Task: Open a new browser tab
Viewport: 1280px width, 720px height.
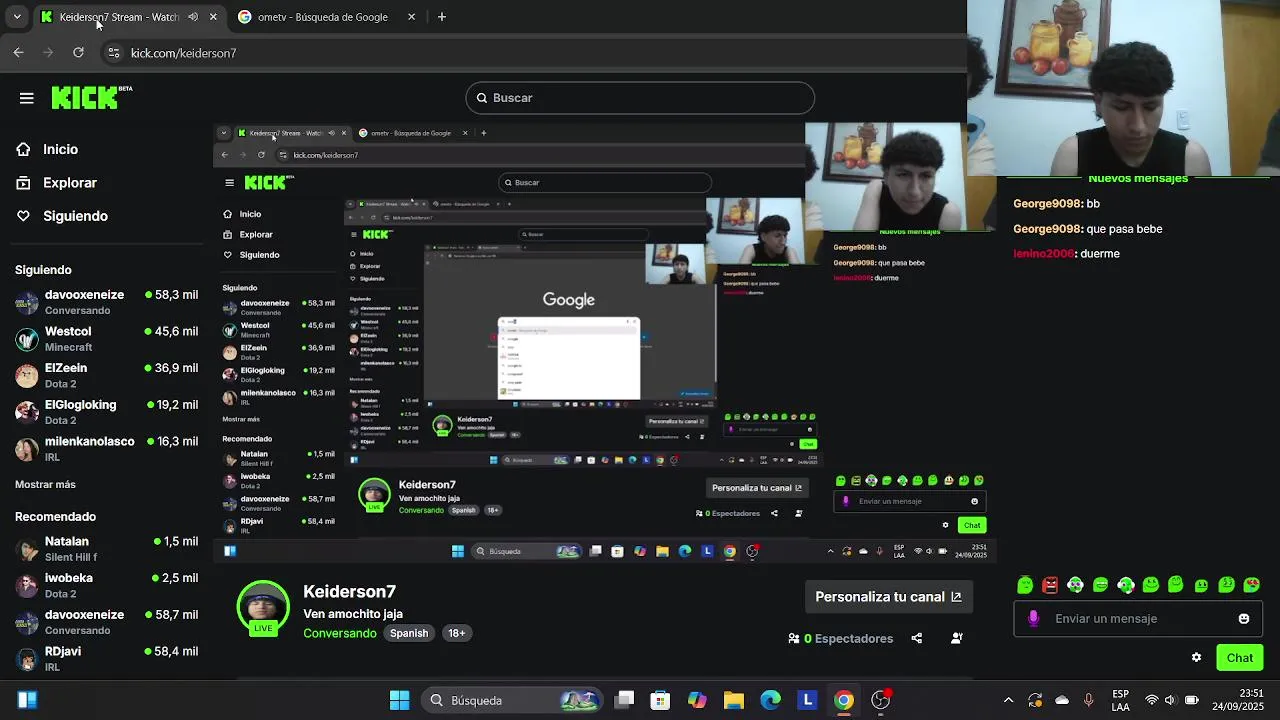Action: [x=441, y=17]
